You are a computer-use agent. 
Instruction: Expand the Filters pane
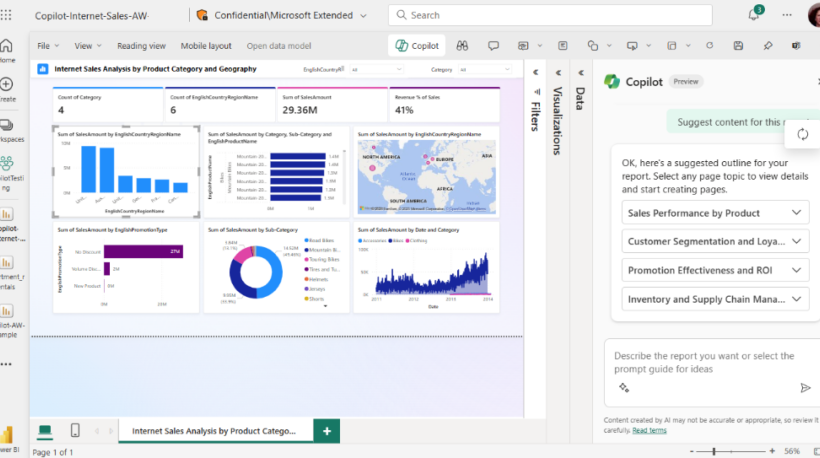536,72
